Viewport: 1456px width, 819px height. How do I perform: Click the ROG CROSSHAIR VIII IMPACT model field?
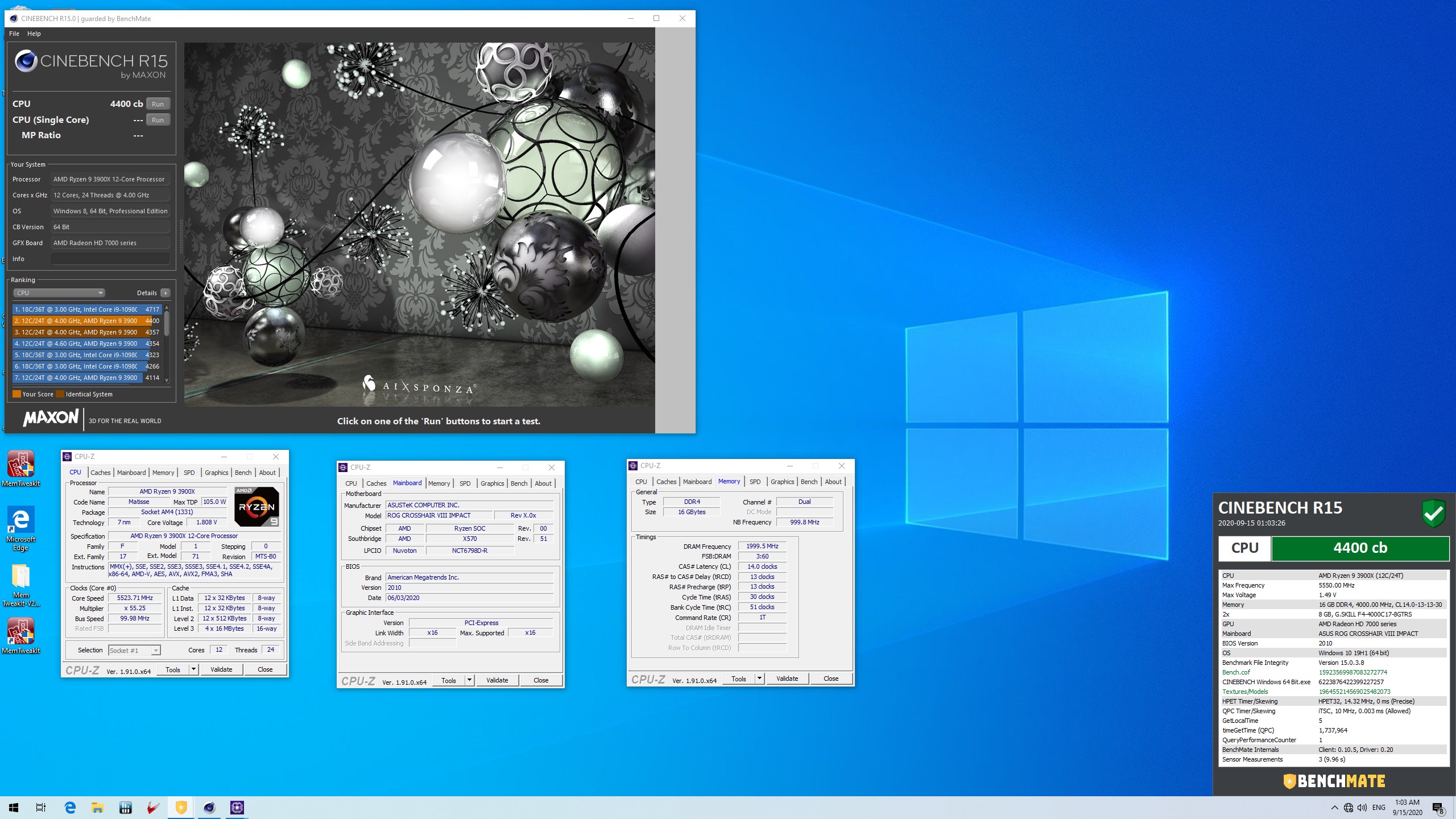click(439, 515)
